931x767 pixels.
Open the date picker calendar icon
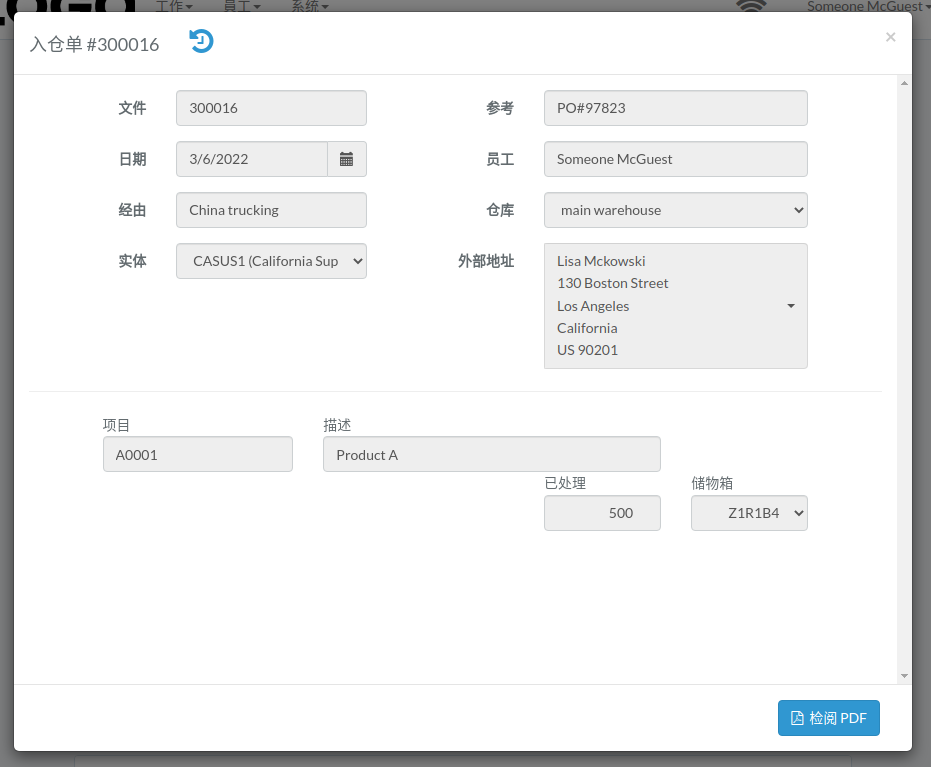pos(347,159)
